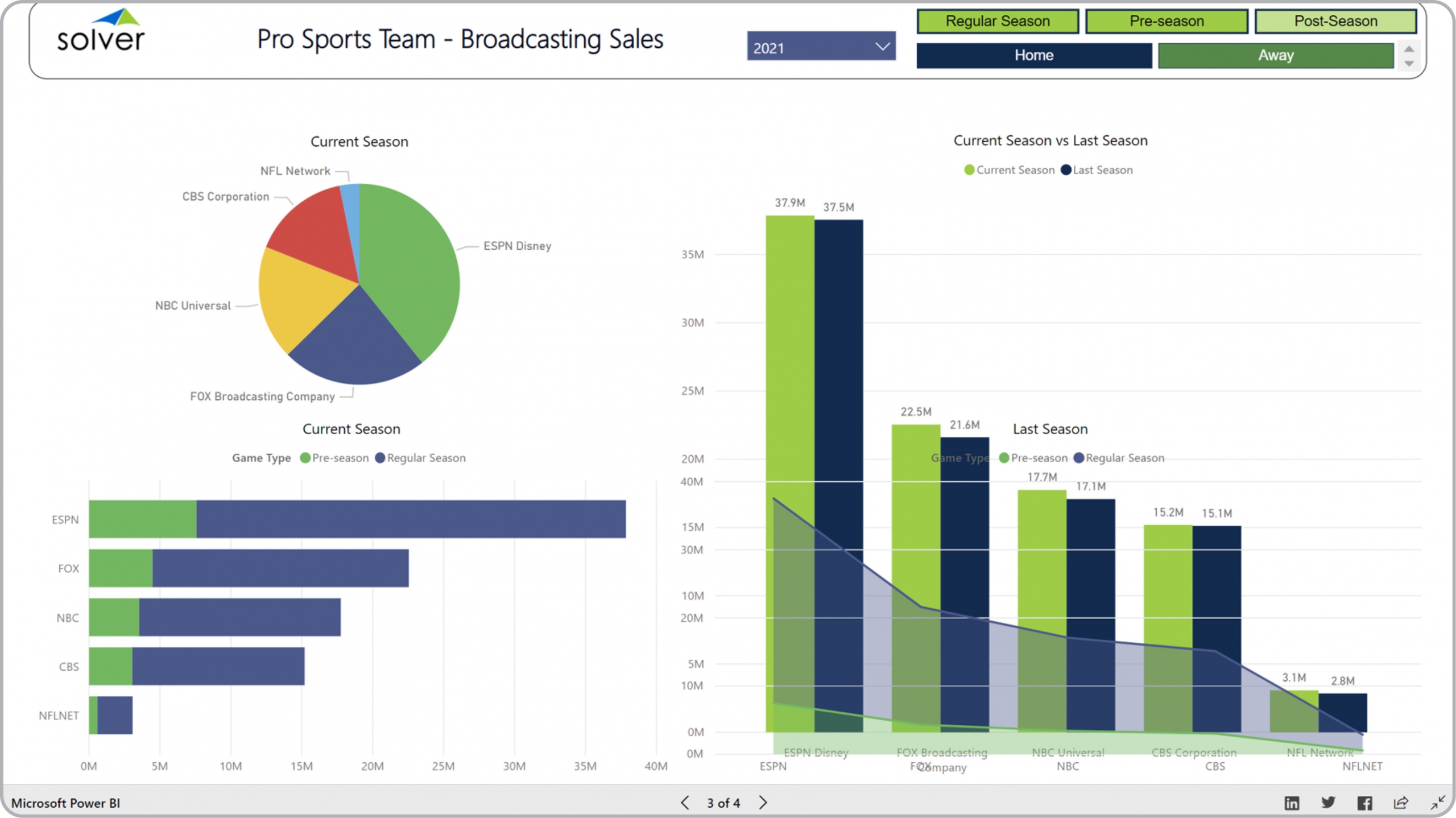
Task: Click the Microsoft Power BI link
Action: pyautogui.click(x=65, y=803)
